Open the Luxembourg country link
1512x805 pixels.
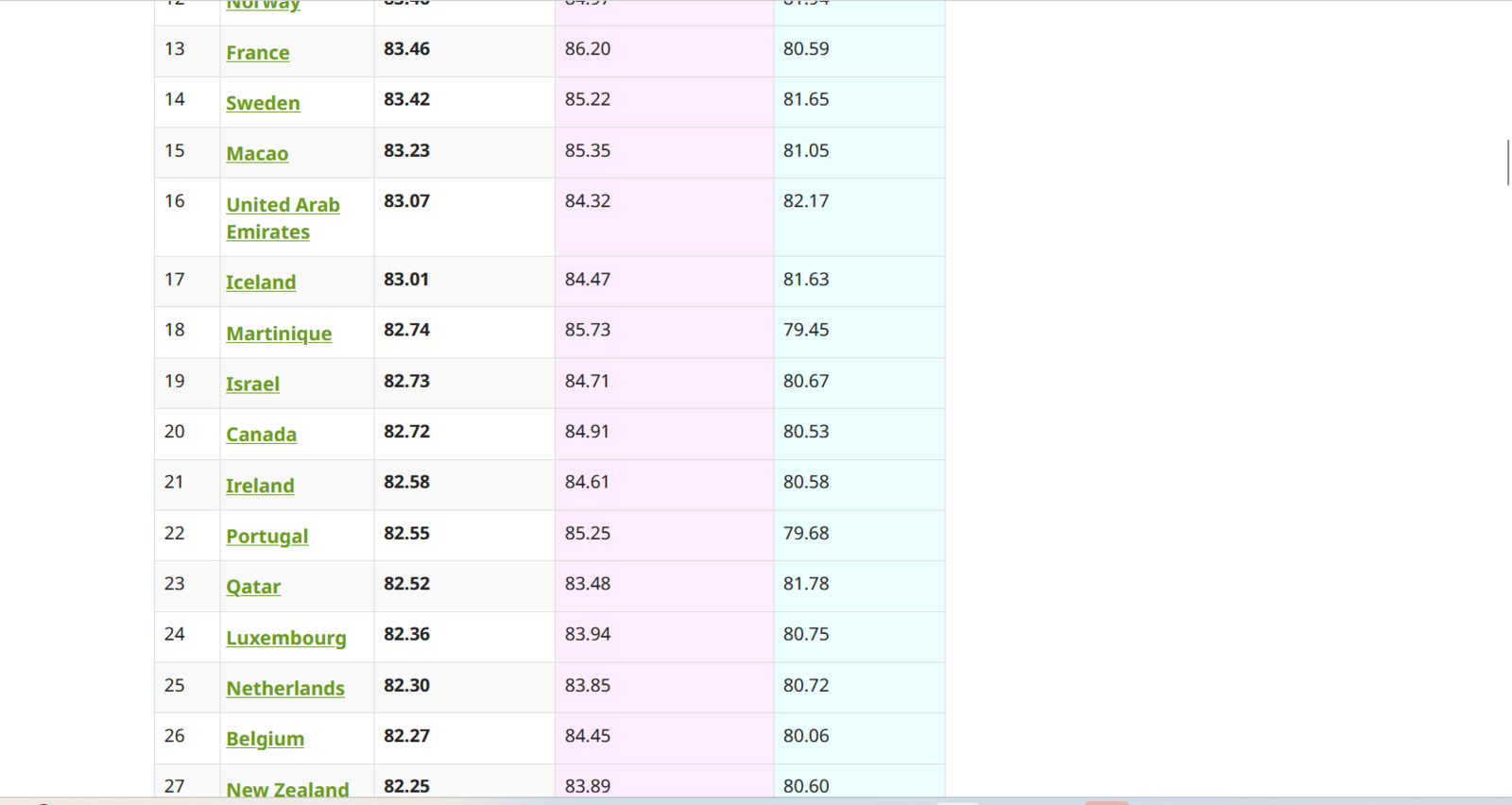tap(286, 638)
